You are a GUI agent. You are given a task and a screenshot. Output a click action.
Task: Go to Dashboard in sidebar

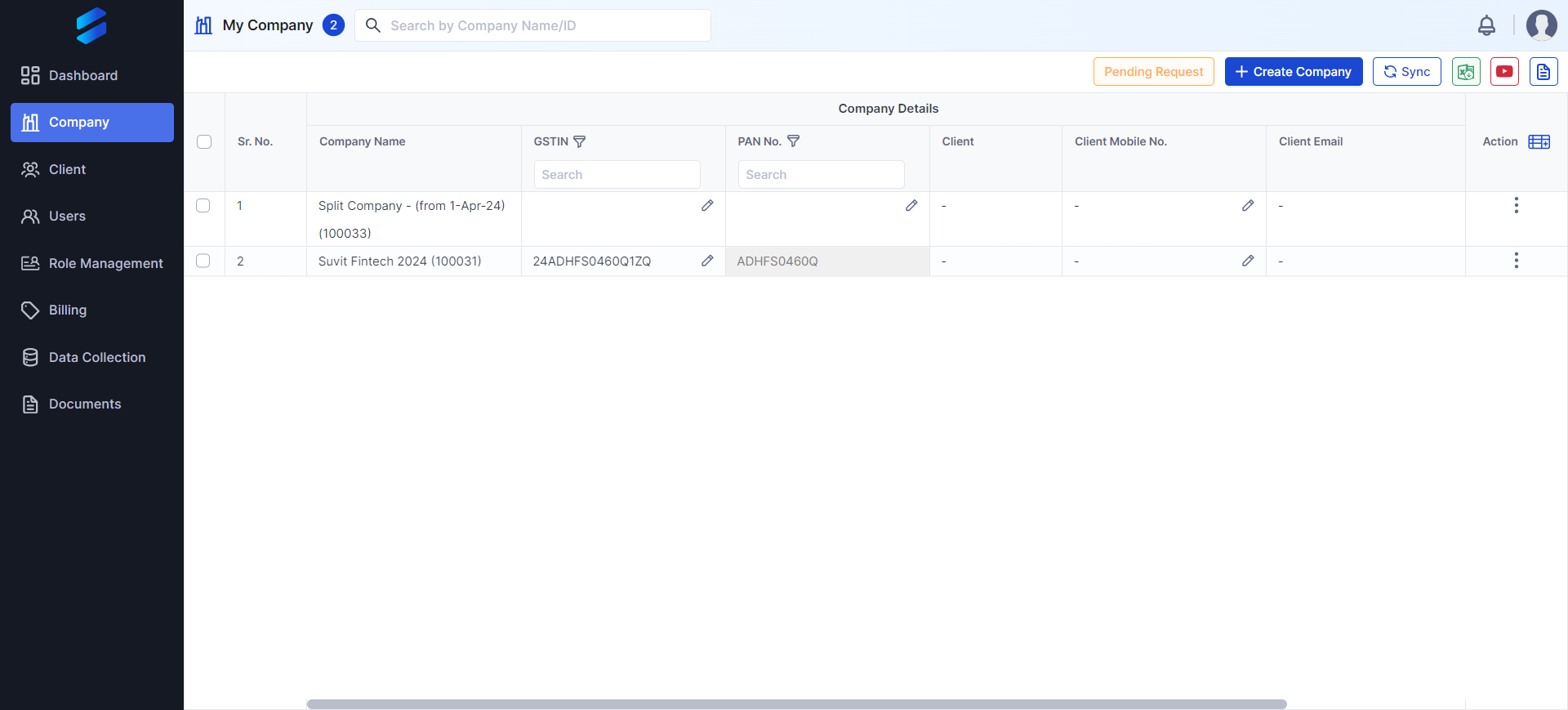pos(91,75)
